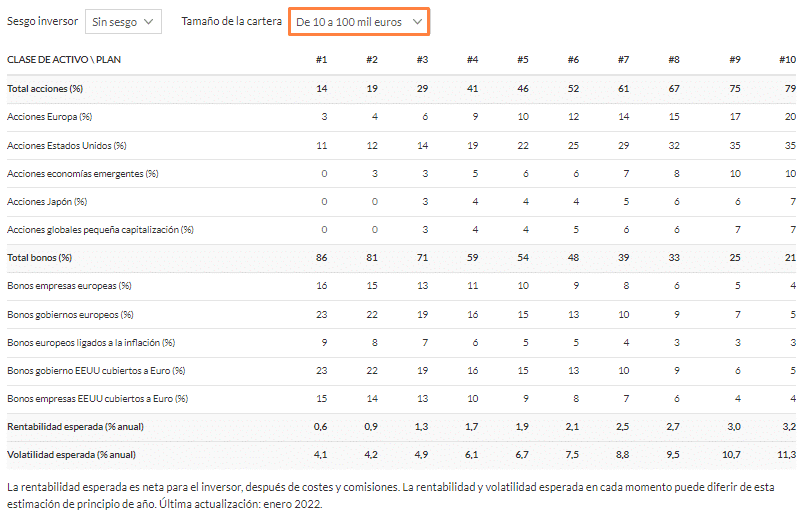The height and width of the screenshot is (515, 810).
Task: Click the 'Total acciones (%)' row label
Action: pos(45,88)
